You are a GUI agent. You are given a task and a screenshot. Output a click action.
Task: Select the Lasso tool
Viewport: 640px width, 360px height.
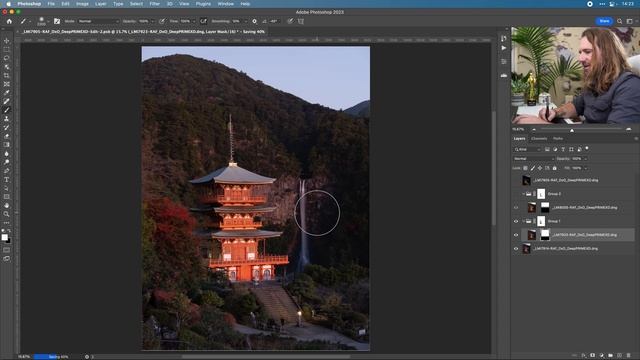[x=7, y=58]
